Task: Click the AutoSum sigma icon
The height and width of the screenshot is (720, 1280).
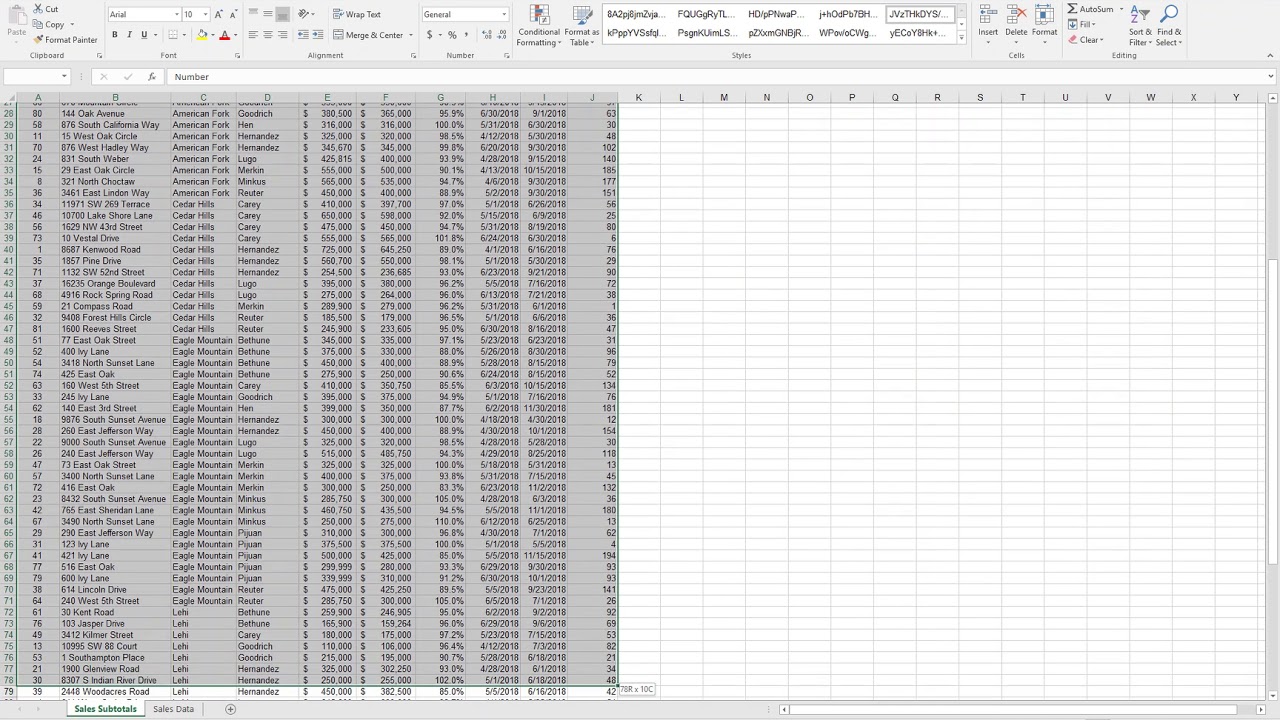Action: [x=1072, y=9]
